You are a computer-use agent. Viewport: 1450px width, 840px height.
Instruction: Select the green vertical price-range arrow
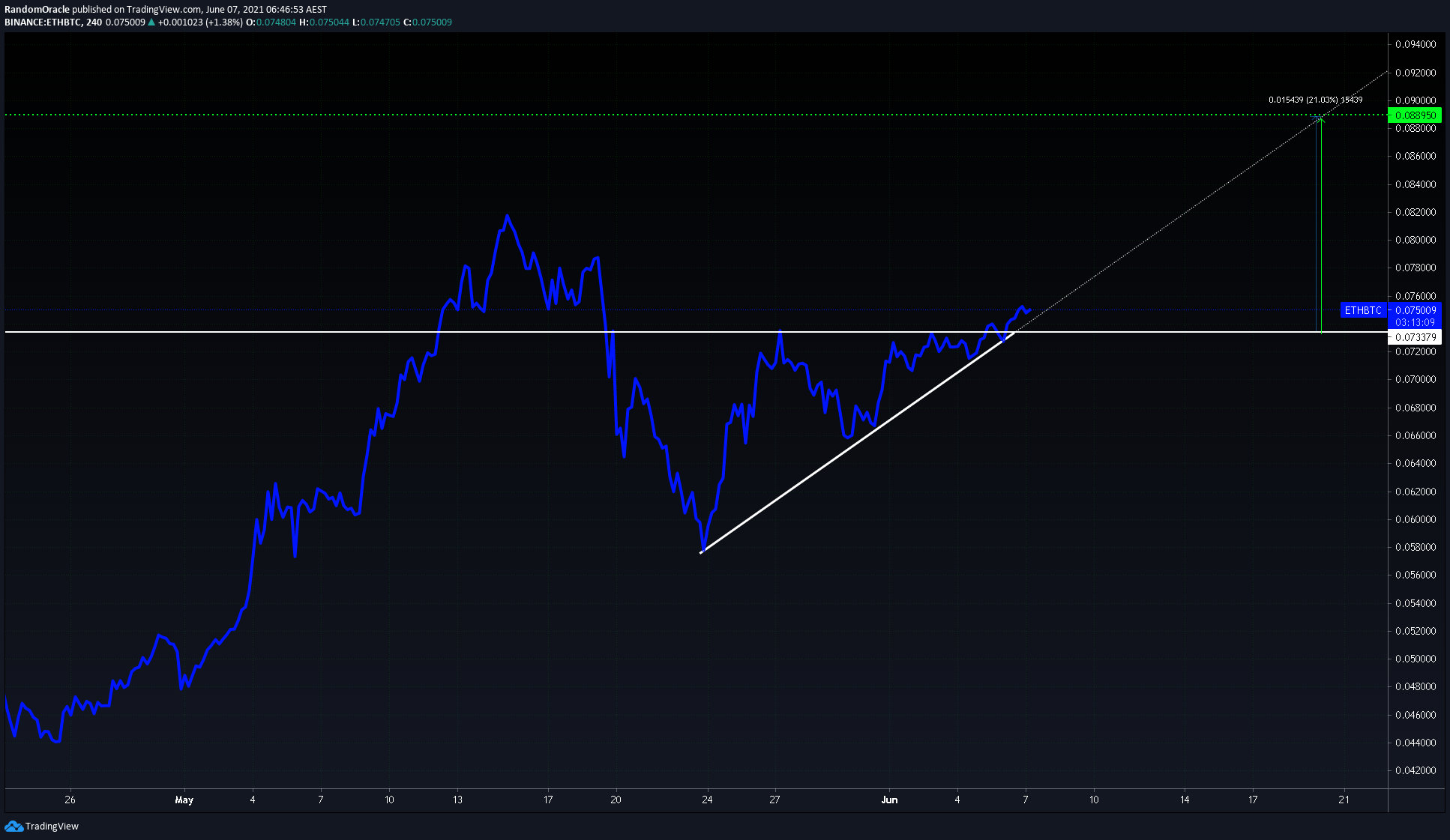(x=1321, y=225)
